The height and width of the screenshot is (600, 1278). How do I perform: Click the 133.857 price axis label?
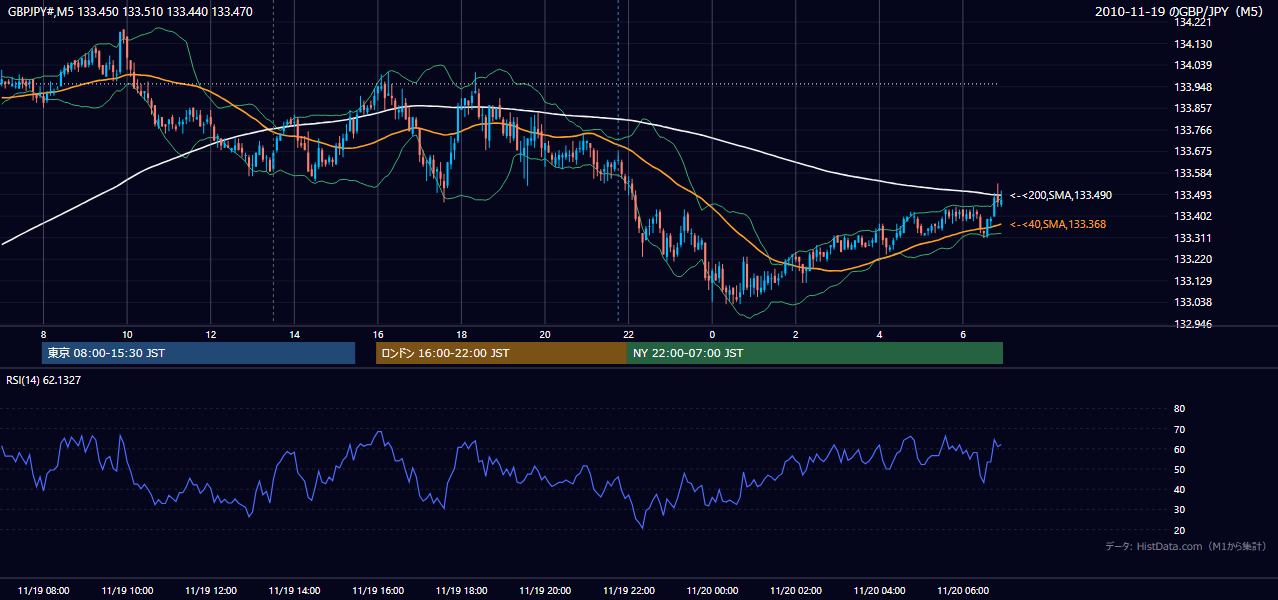pyautogui.click(x=1192, y=109)
